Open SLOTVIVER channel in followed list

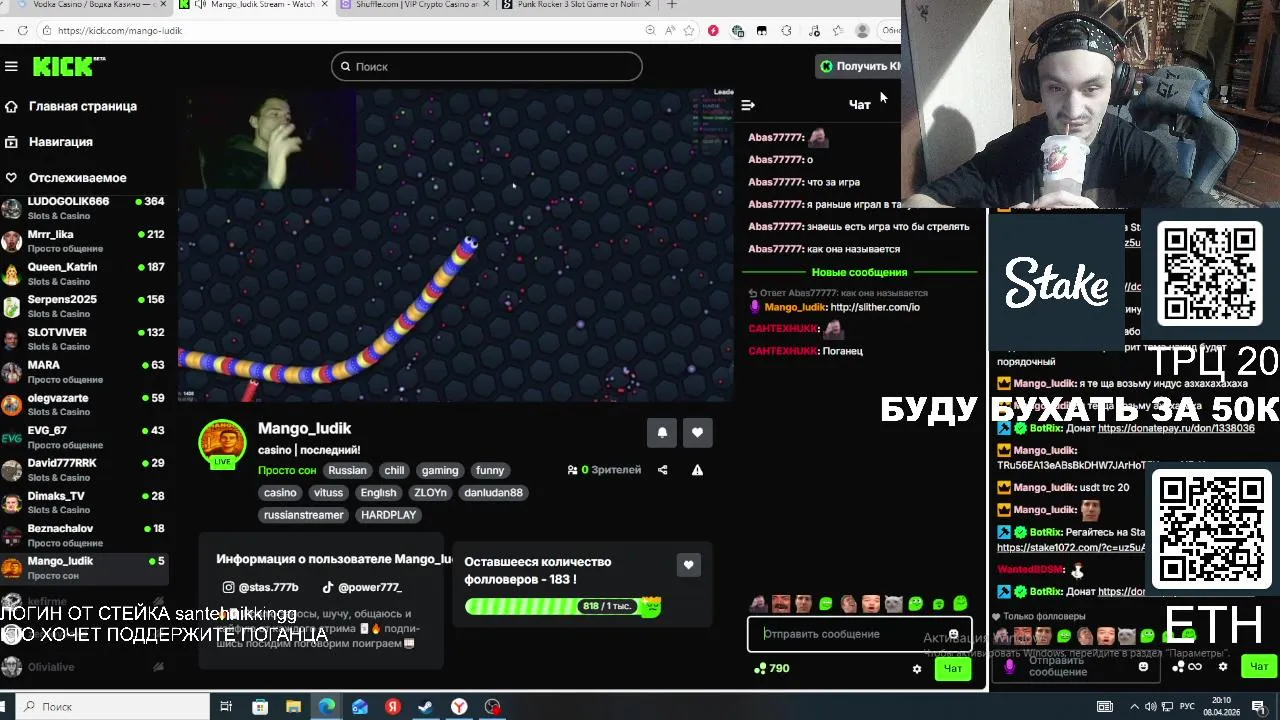(x=84, y=339)
